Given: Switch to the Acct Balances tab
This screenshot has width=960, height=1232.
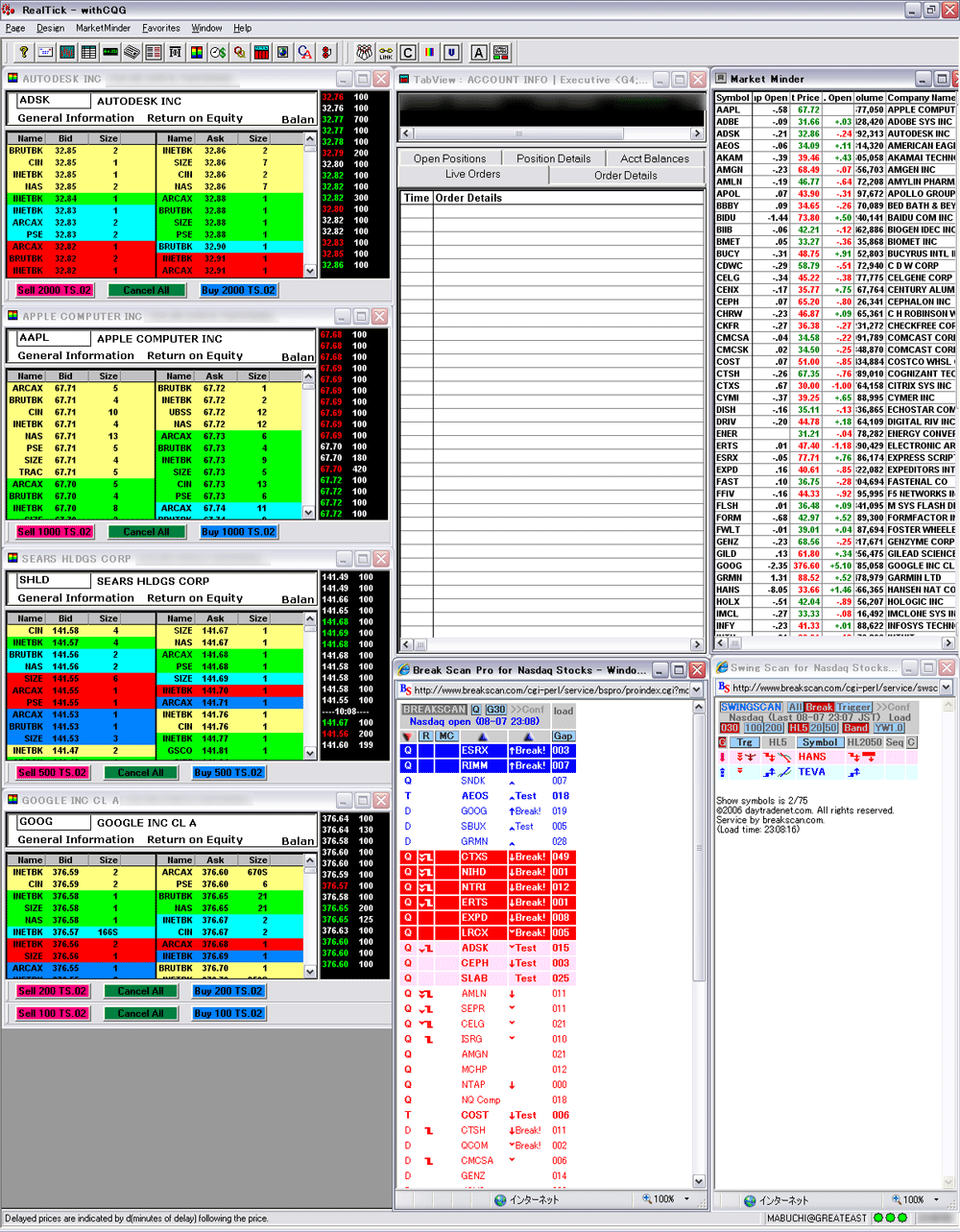Looking at the screenshot, I should [655, 158].
